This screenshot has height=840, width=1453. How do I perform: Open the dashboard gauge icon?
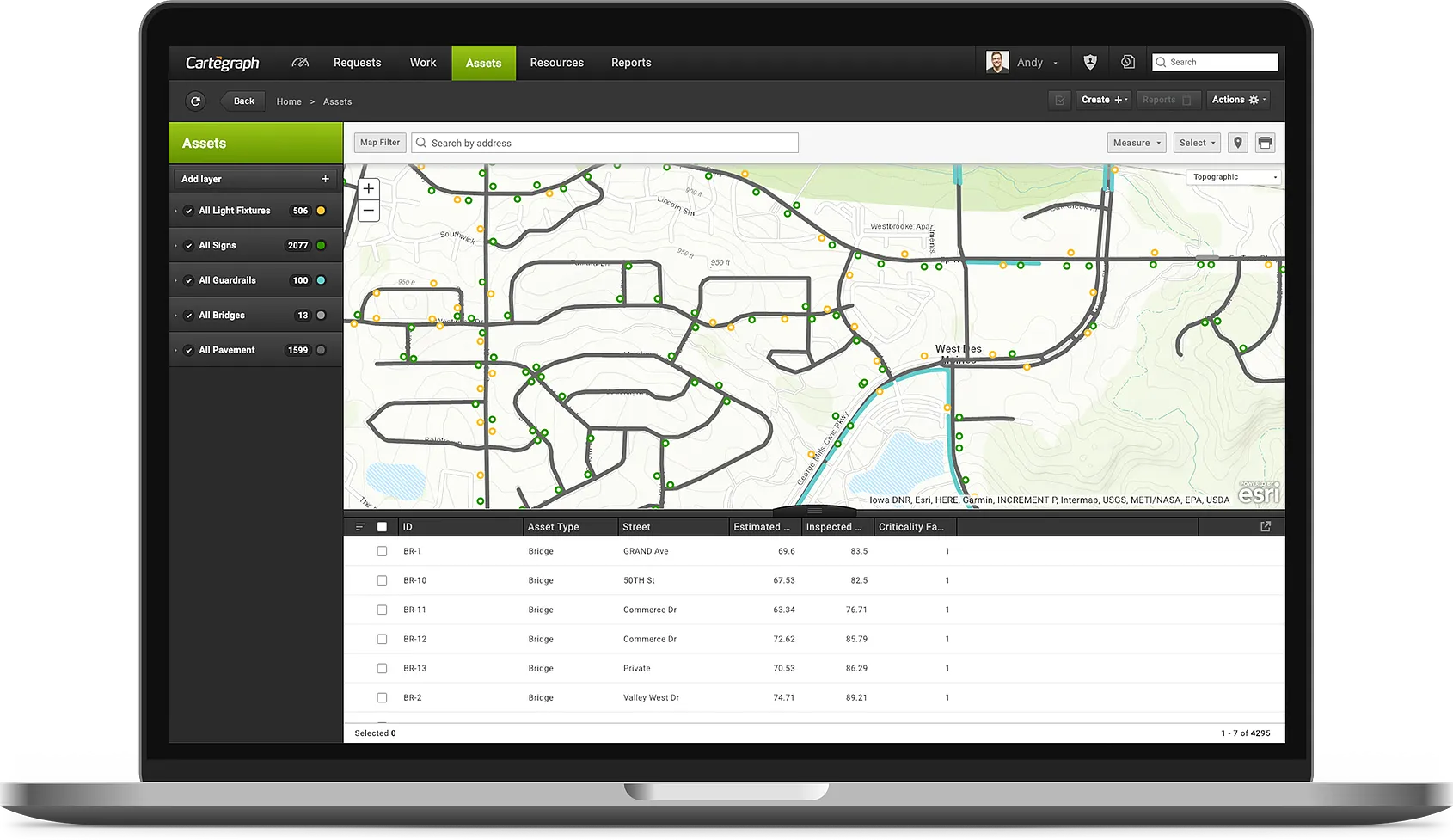(x=300, y=63)
